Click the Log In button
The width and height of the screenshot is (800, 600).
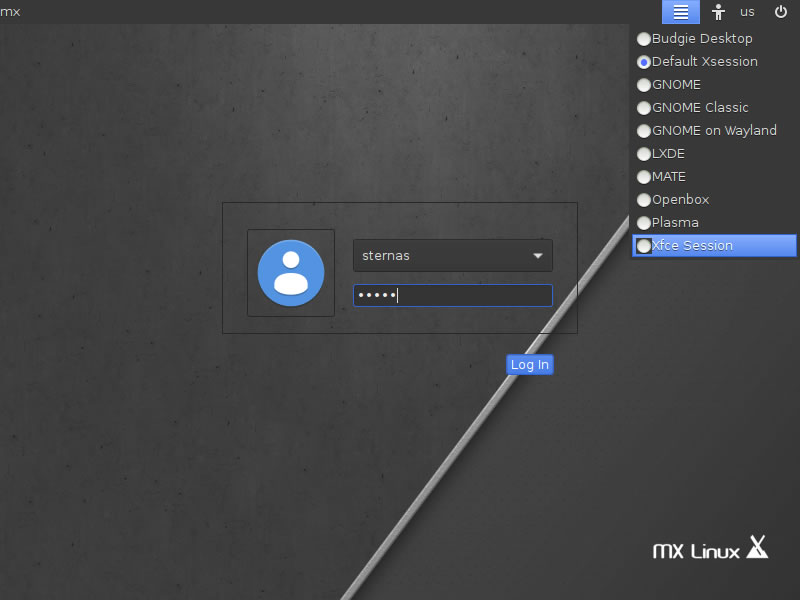(x=530, y=365)
